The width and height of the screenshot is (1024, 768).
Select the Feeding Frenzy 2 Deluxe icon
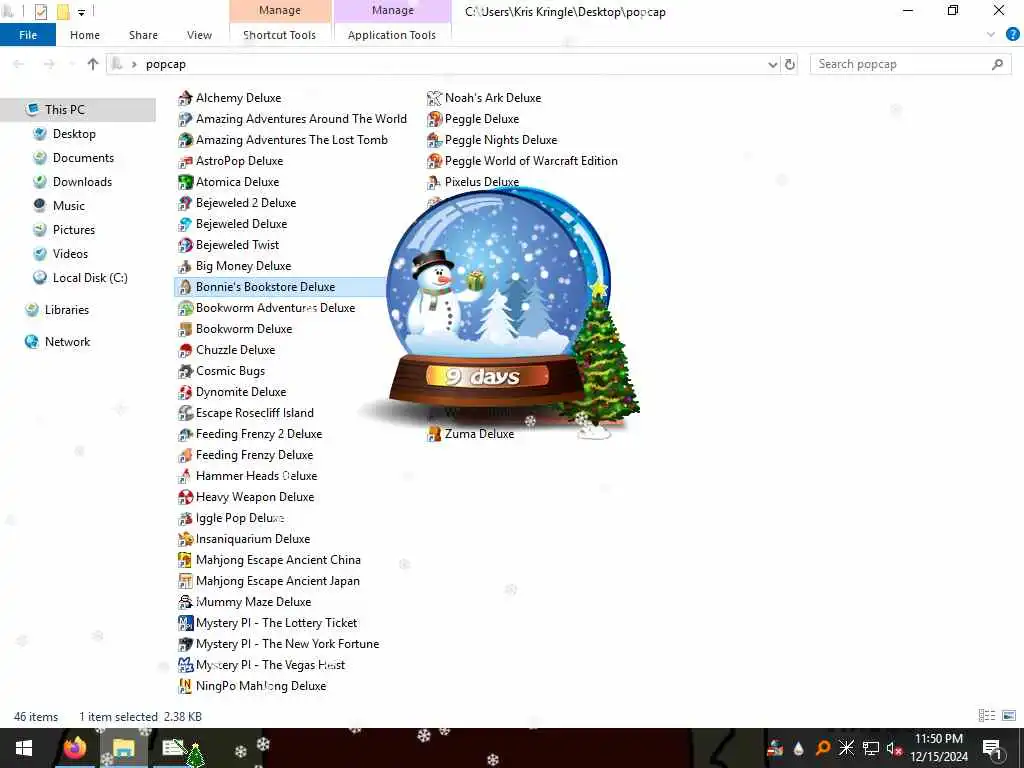pyautogui.click(x=185, y=434)
